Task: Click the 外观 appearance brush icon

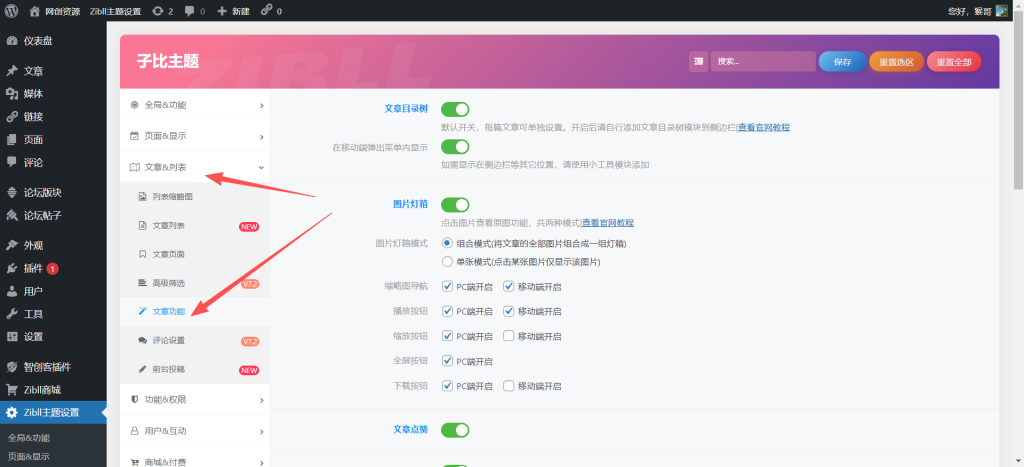Action: (11, 246)
